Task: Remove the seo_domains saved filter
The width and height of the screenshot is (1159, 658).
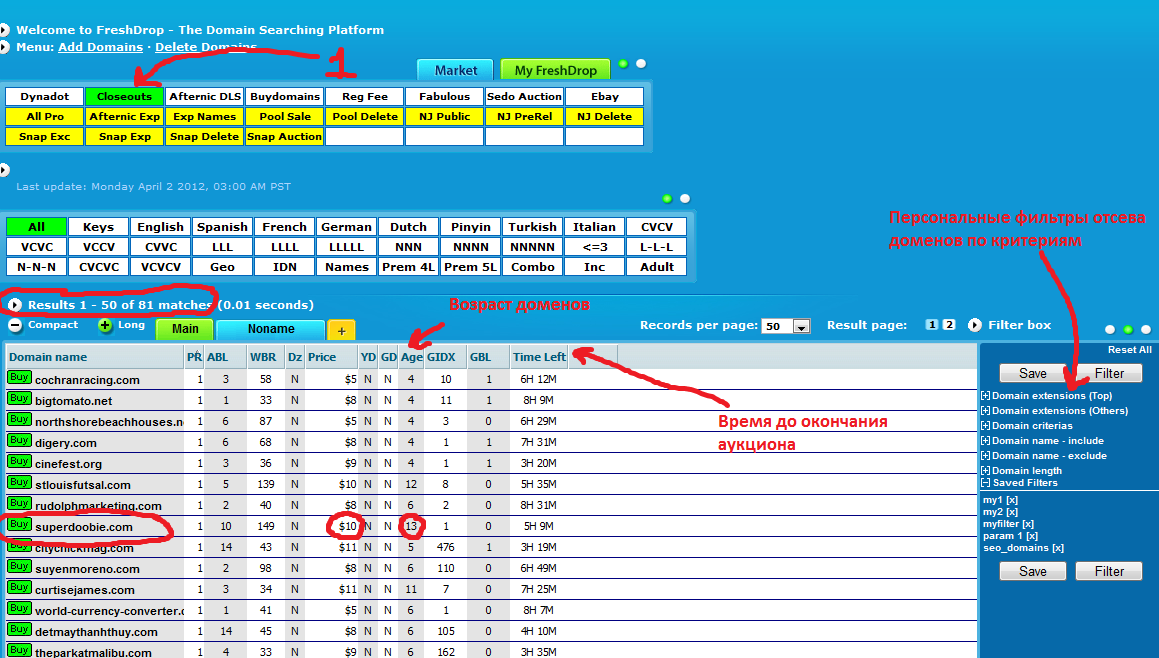Action: click(1058, 548)
